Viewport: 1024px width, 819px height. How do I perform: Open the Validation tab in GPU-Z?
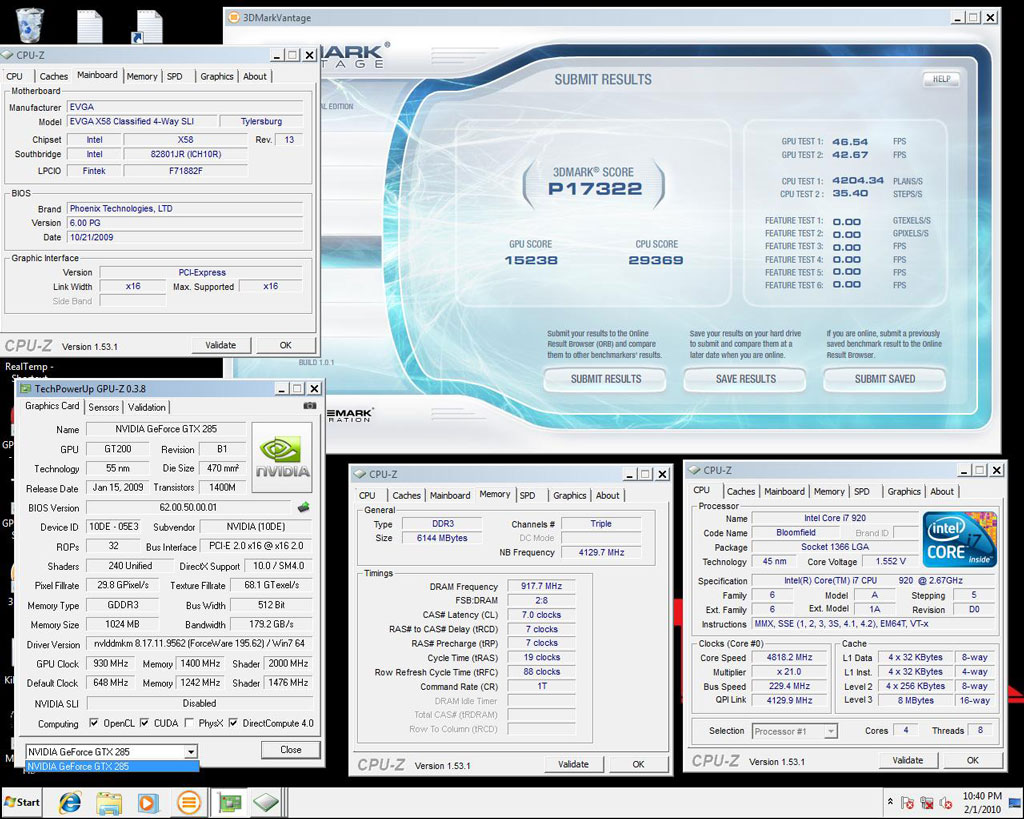(x=147, y=407)
